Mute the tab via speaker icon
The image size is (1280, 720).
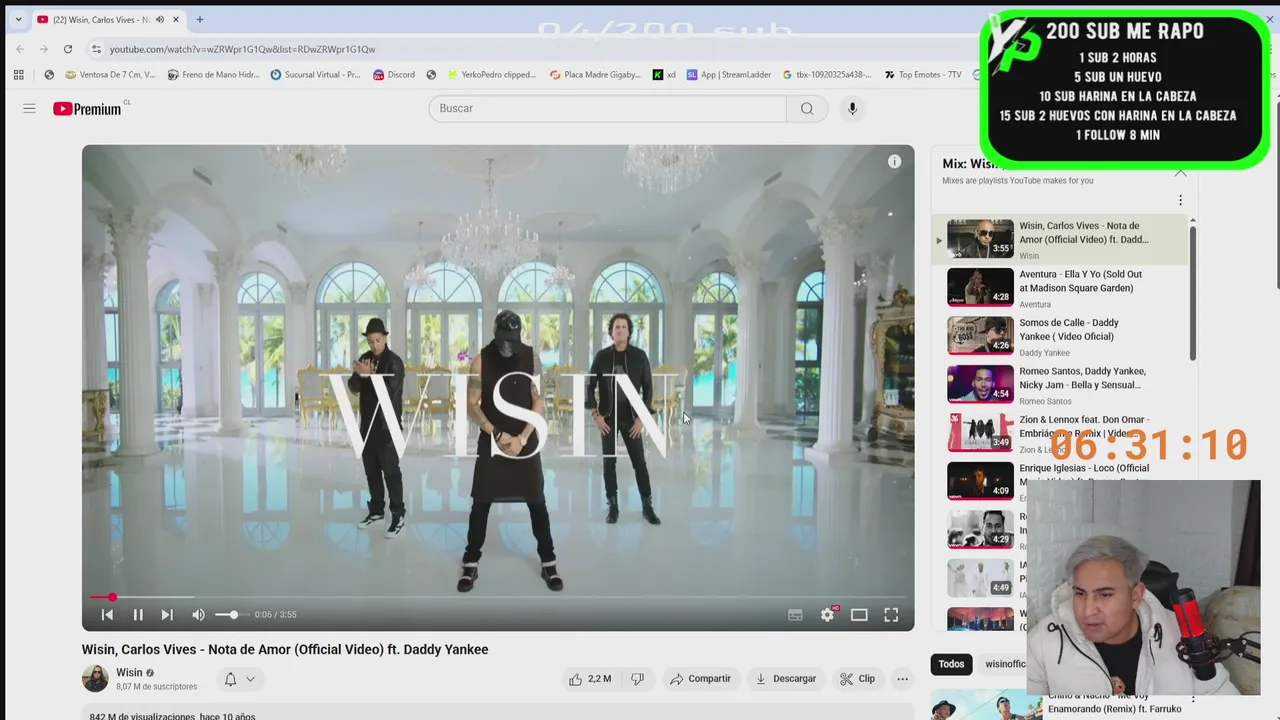(x=160, y=19)
